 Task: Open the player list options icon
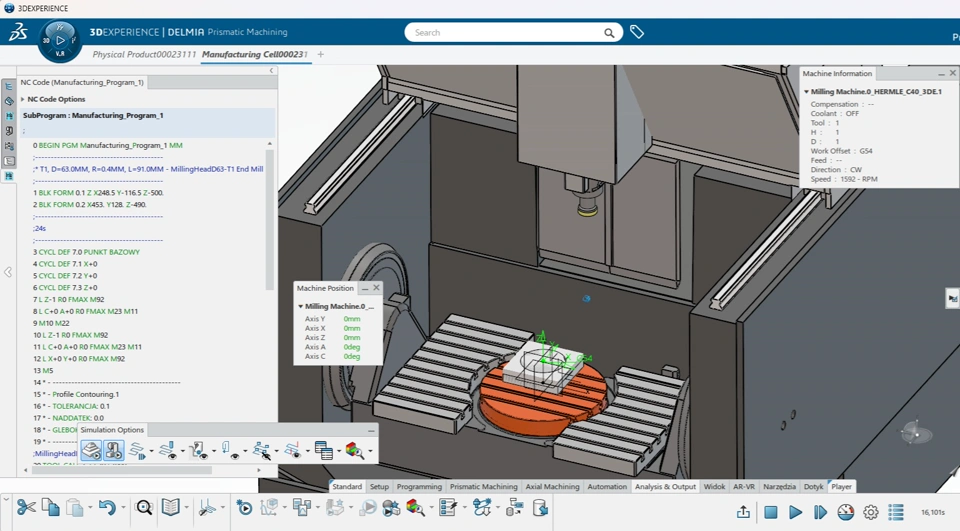pyautogui.click(x=896, y=511)
